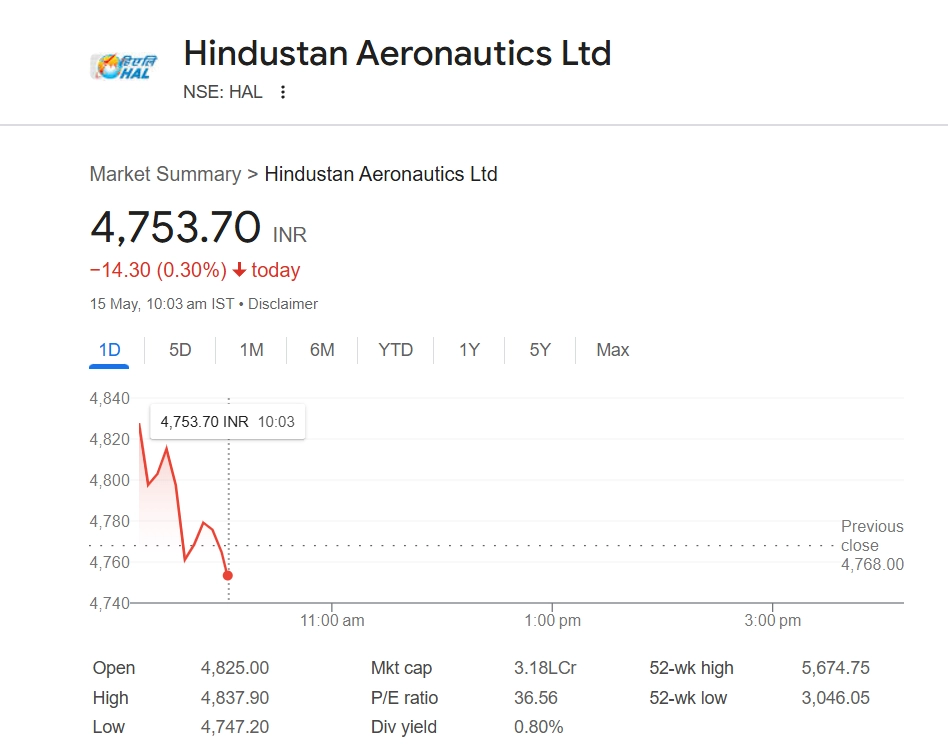The width and height of the screenshot is (948, 748).
Task: View the 1Y price chart
Action: (x=469, y=350)
